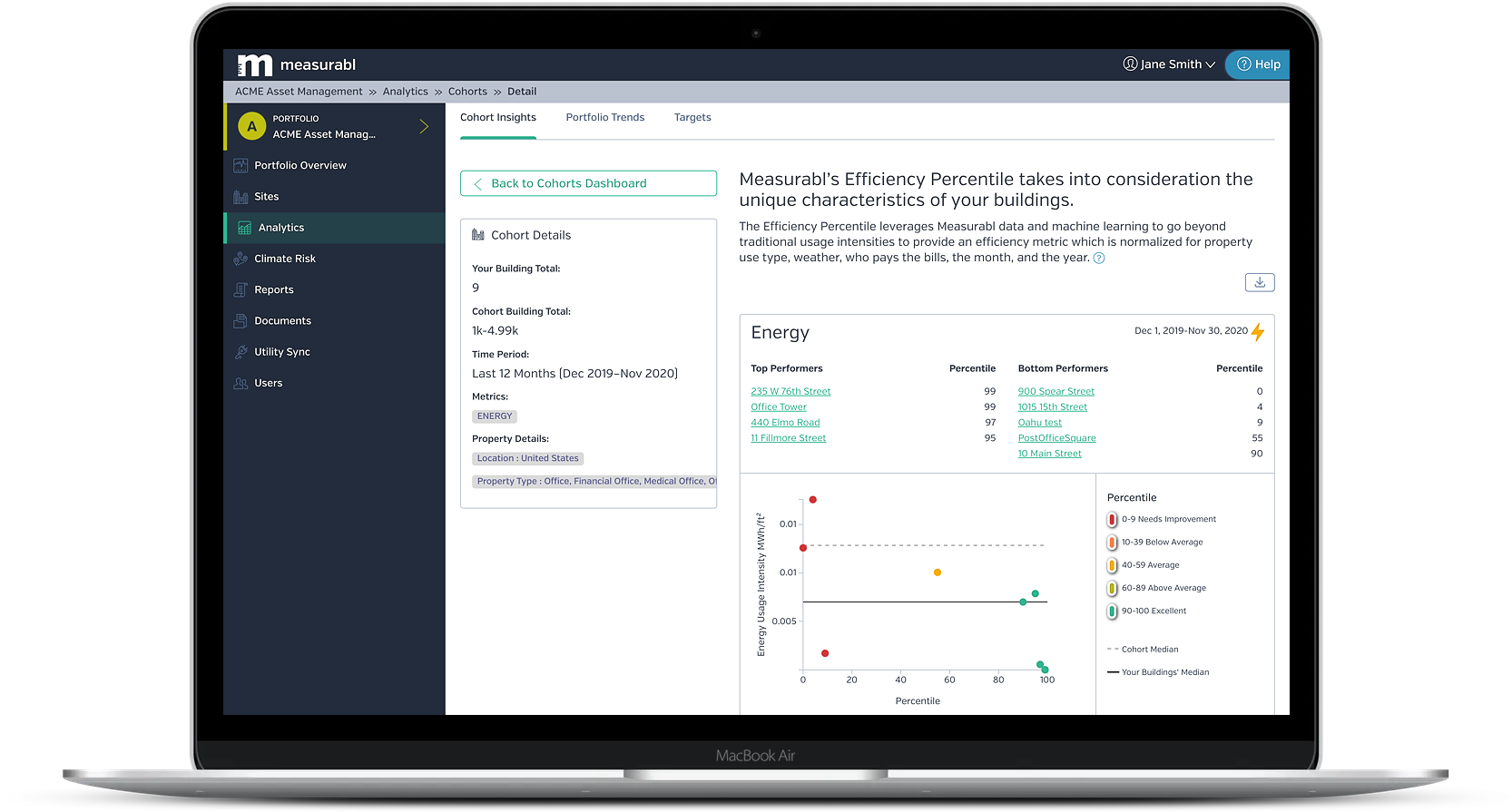Click the Help button
The width and height of the screenshot is (1512, 812).
click(x=1258, y=64)
